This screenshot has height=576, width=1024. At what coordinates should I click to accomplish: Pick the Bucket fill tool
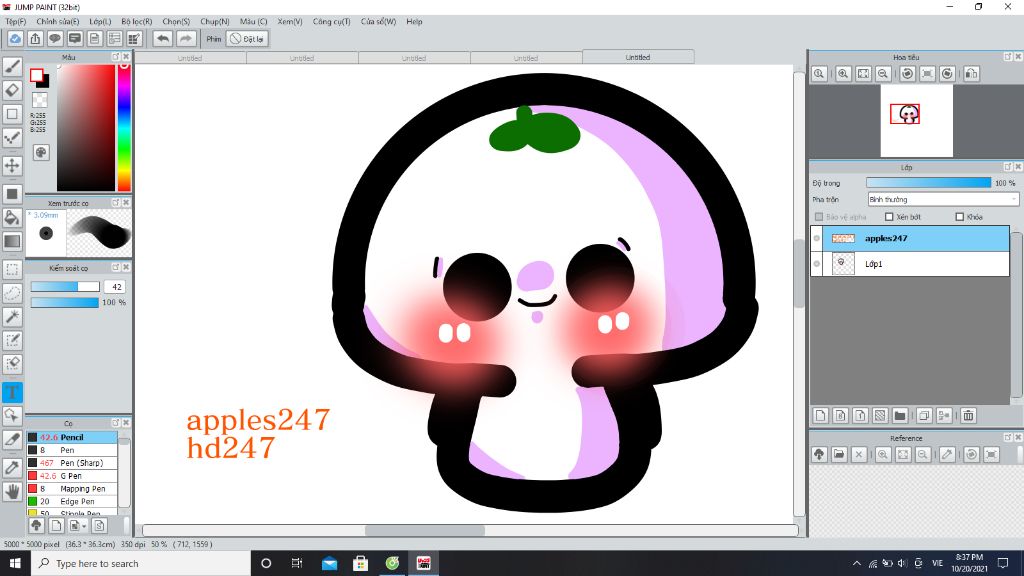pos(12,217)
